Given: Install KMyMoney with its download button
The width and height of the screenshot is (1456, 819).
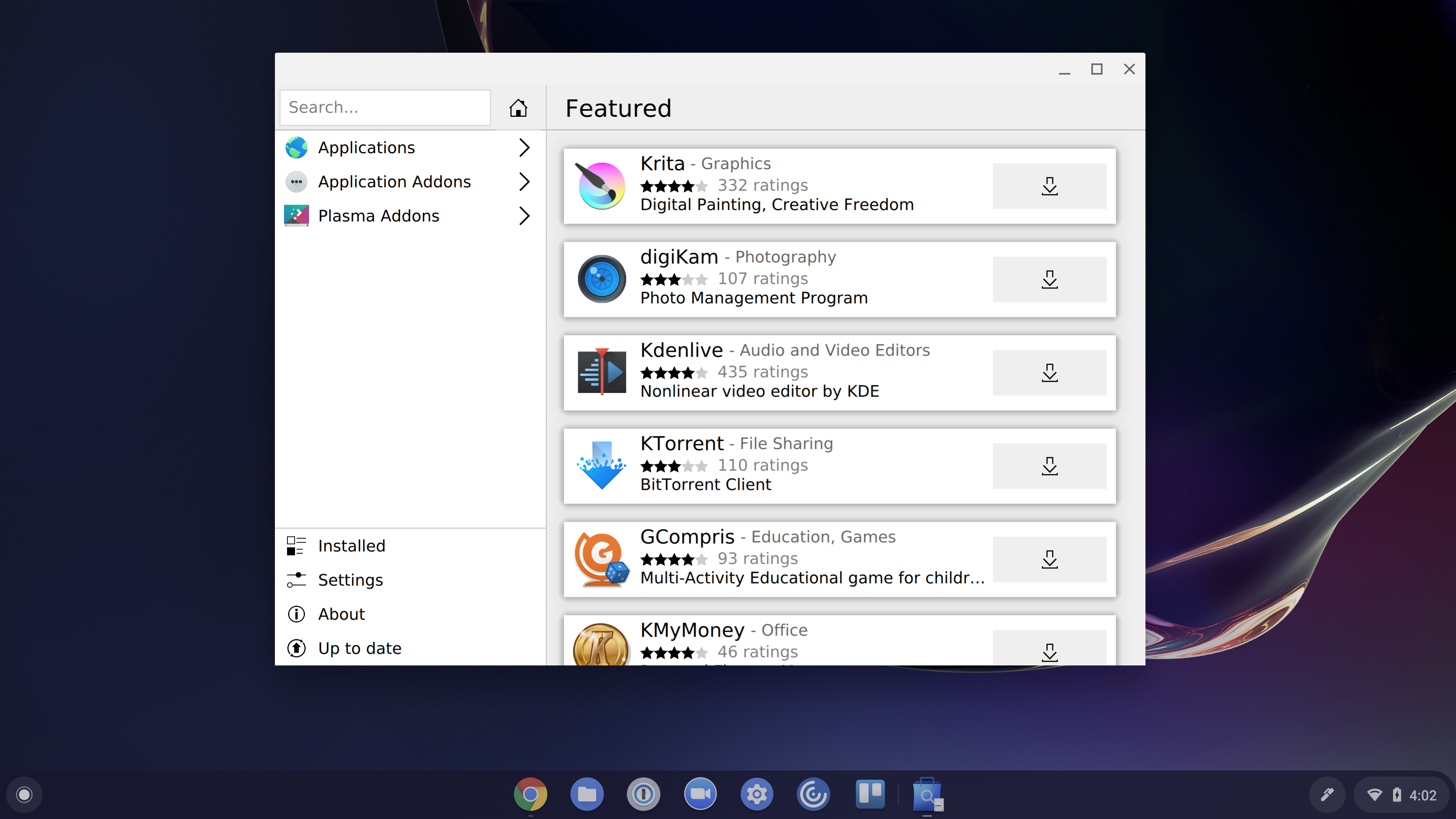Looking at the screenshot, I should coord(1049,648).
